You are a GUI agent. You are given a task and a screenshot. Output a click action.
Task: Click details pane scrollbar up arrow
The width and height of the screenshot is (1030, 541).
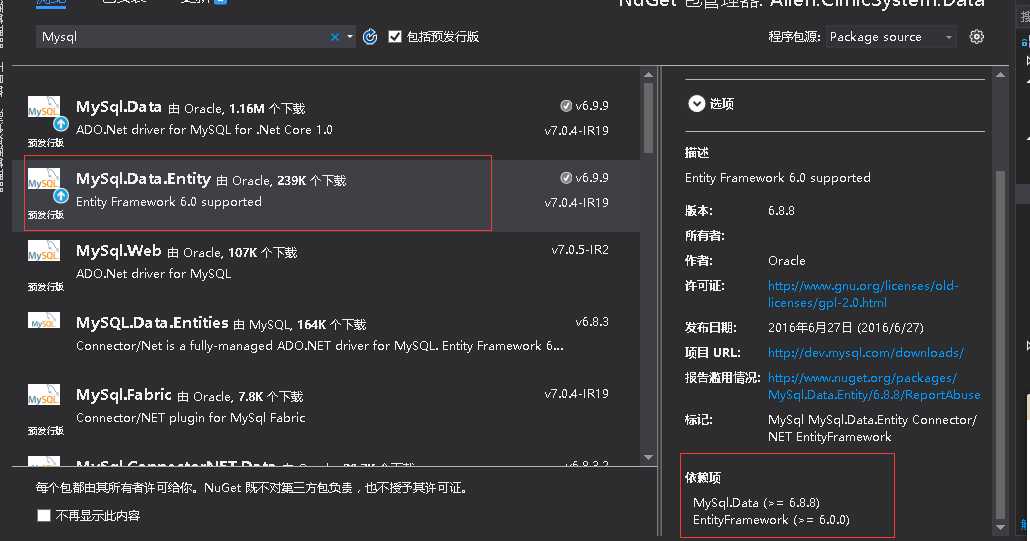(1000, 75)
